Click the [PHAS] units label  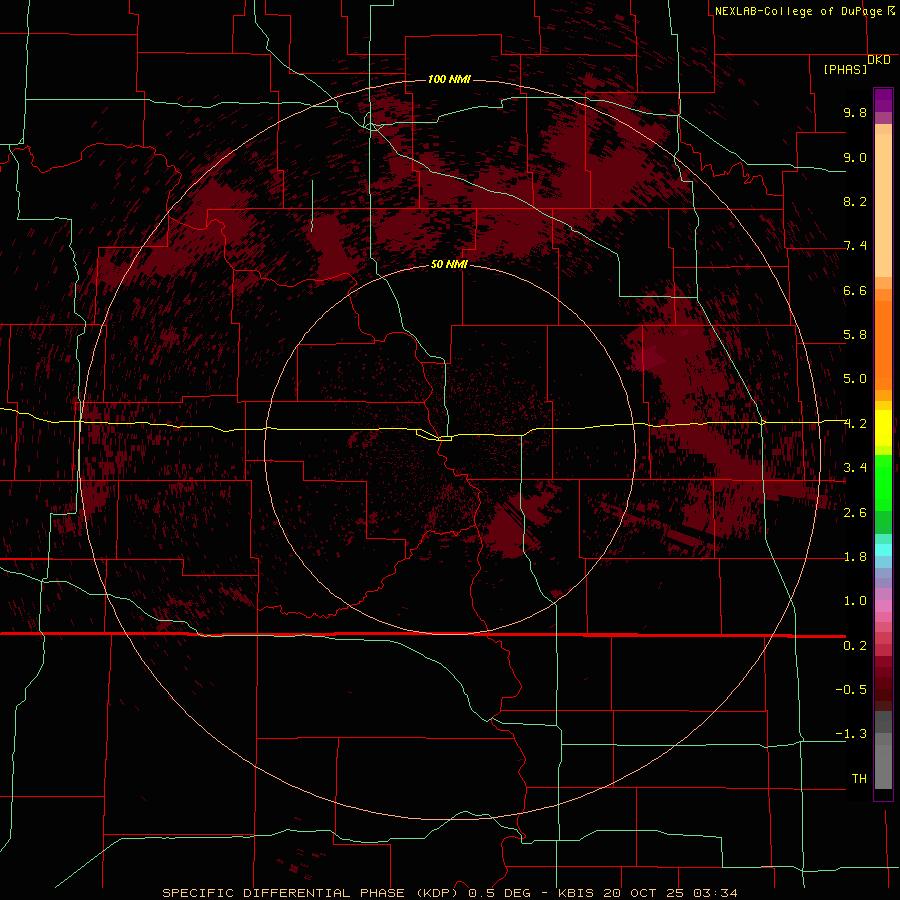(x=845, y=69)
